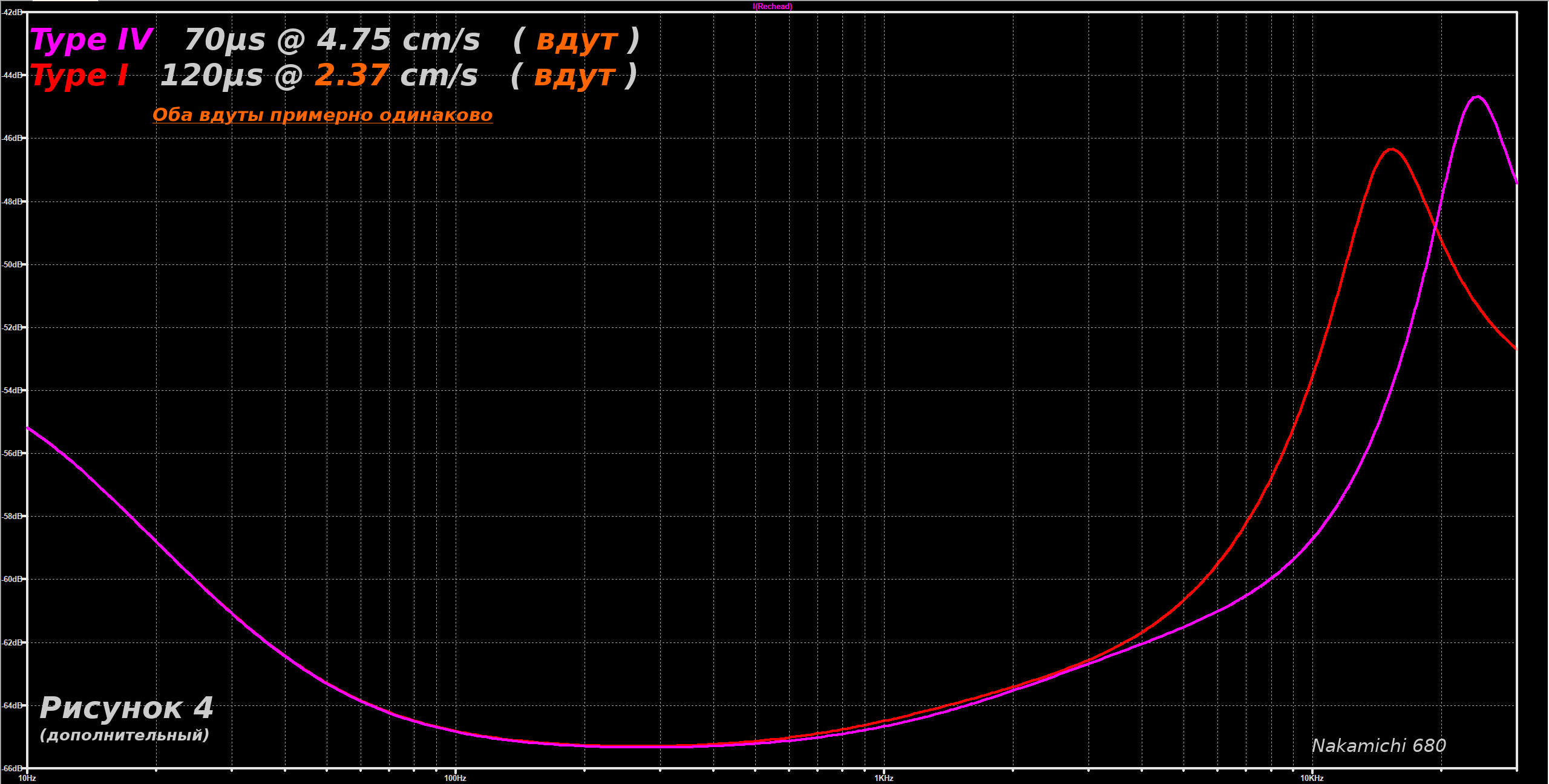Viewport: 1549px width, 784px height.
Task: Select the magenta 'Type IV' text annotation
Action: pos(91,40)
